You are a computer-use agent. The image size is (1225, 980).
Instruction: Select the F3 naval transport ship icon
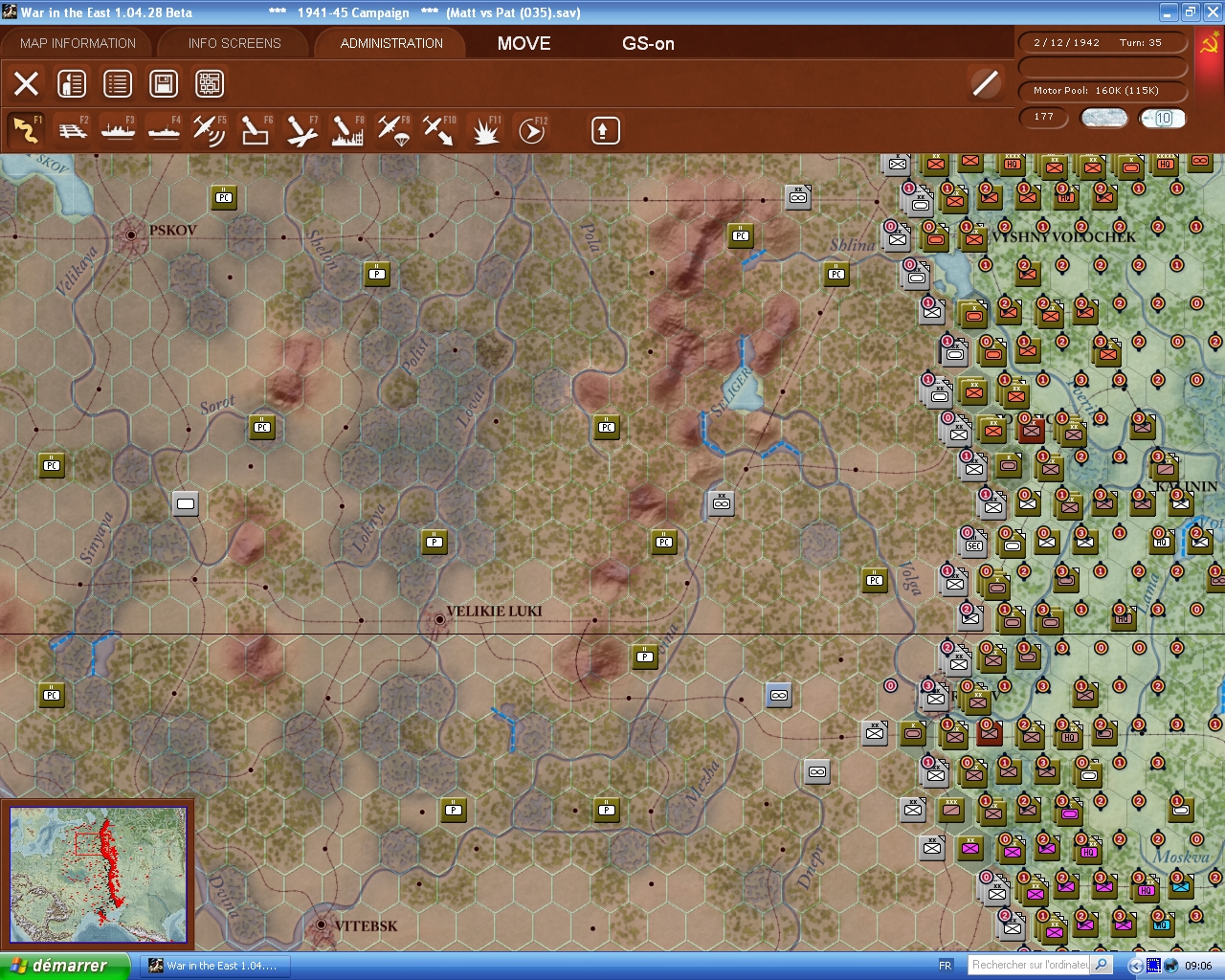[118, 130]
